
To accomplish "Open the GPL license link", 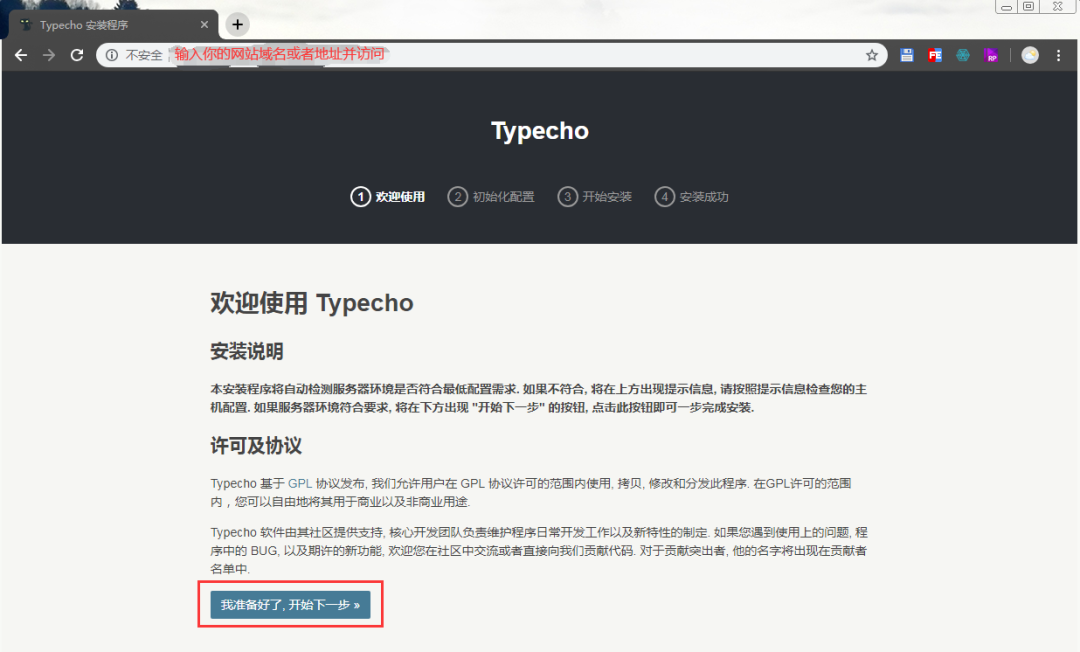I will coord(300,483).
